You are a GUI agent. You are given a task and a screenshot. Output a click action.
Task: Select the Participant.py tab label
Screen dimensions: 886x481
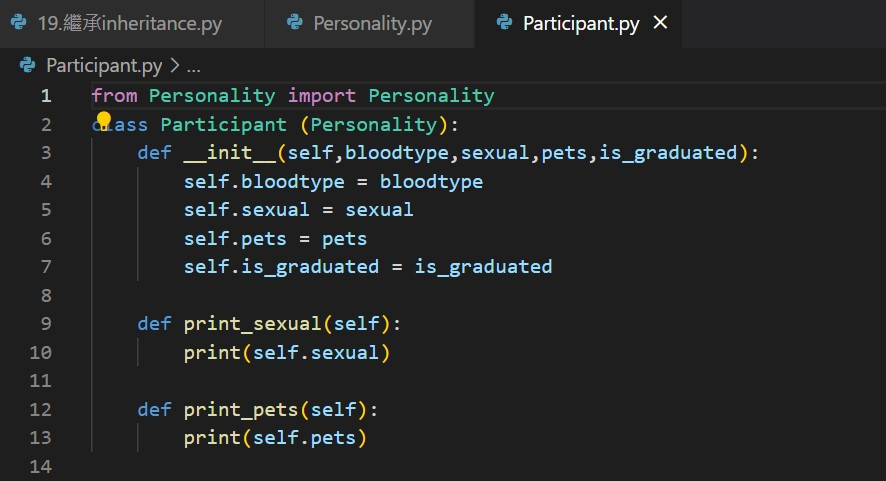pyautogui.click(x=581, y=23)
